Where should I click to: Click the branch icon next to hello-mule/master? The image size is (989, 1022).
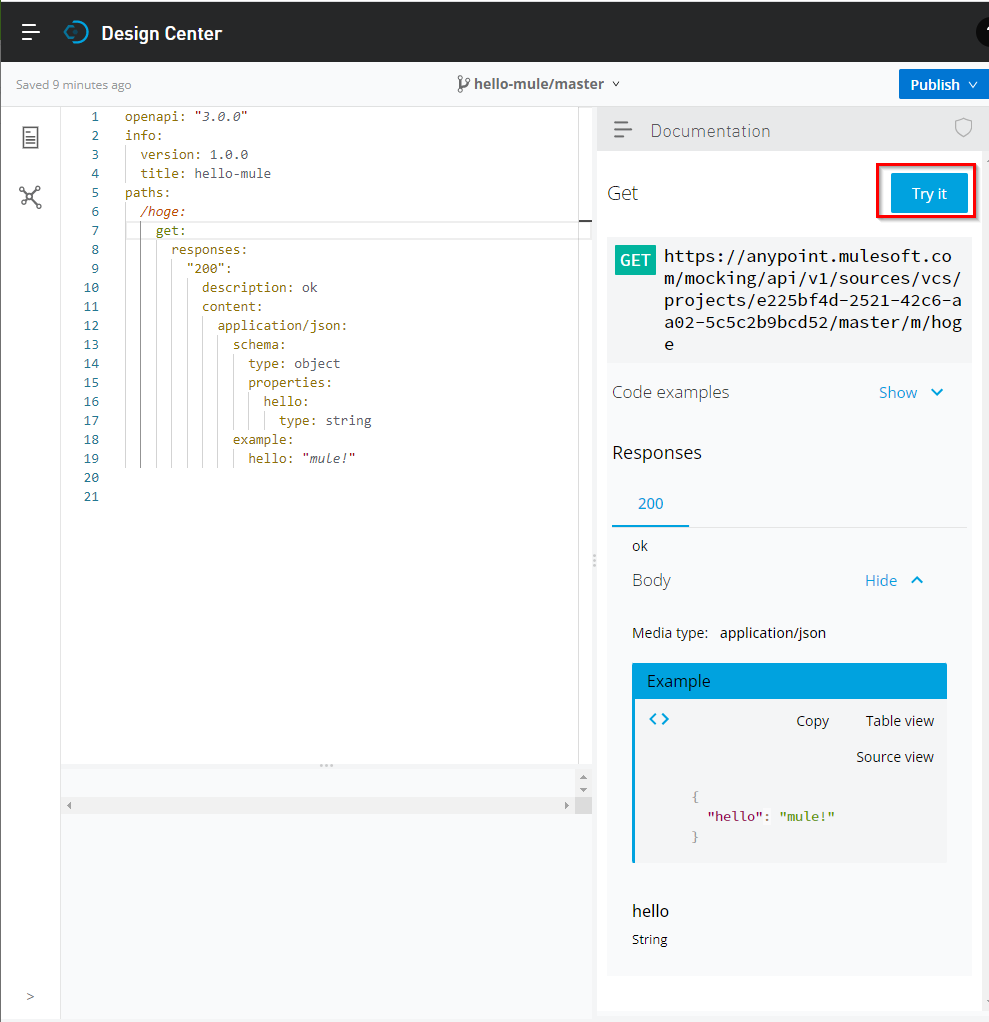point(463,84)
